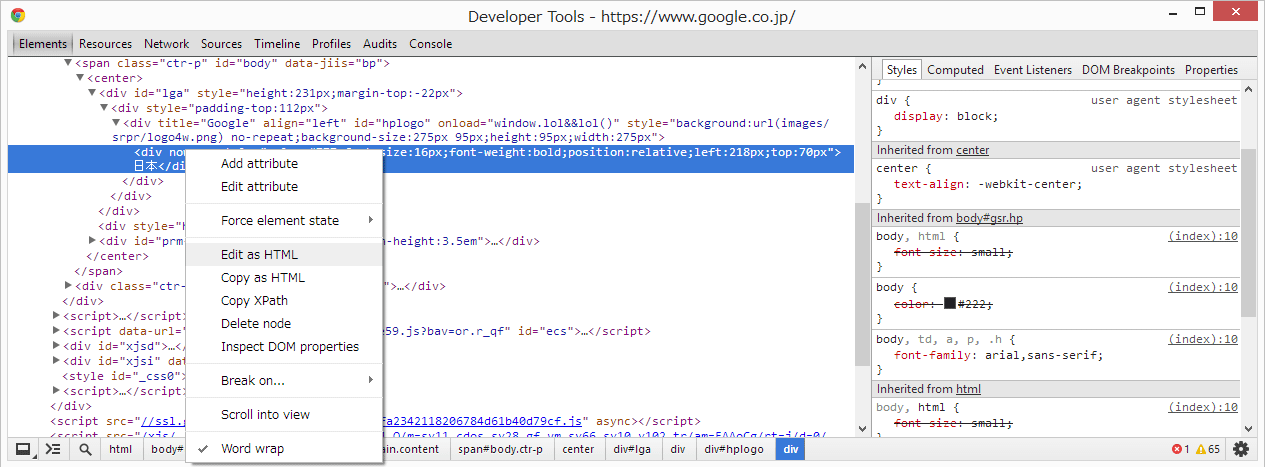Open the Timeline panel tab
Screen dimensions: 1265x468
(277, 44)
